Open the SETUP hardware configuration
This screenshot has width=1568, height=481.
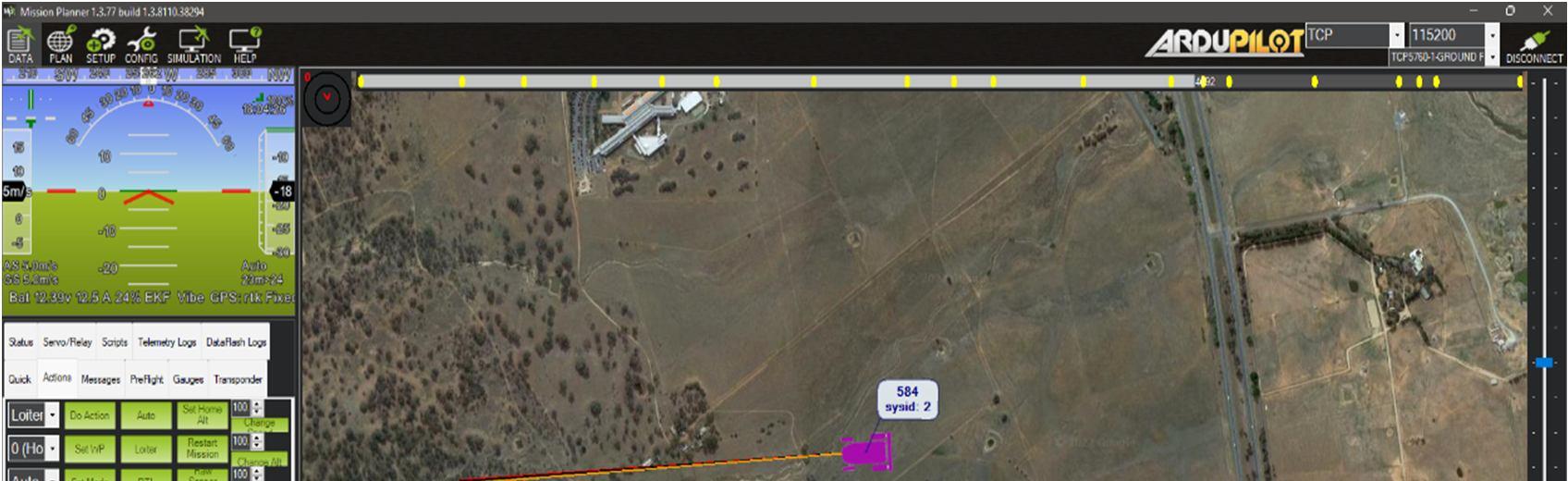point(100,45)
